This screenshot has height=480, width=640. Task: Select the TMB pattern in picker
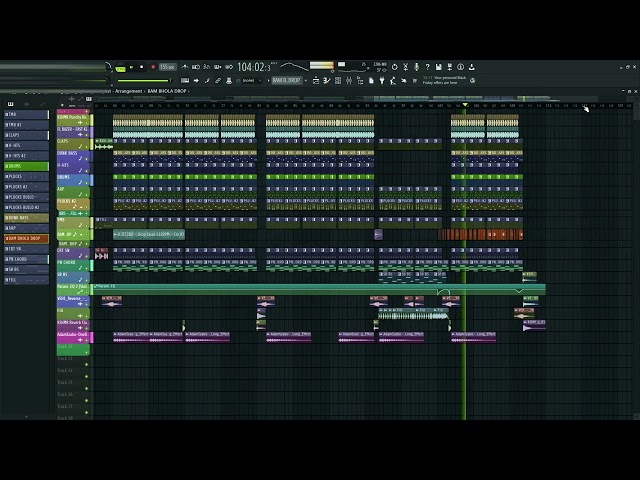(27, 114)
